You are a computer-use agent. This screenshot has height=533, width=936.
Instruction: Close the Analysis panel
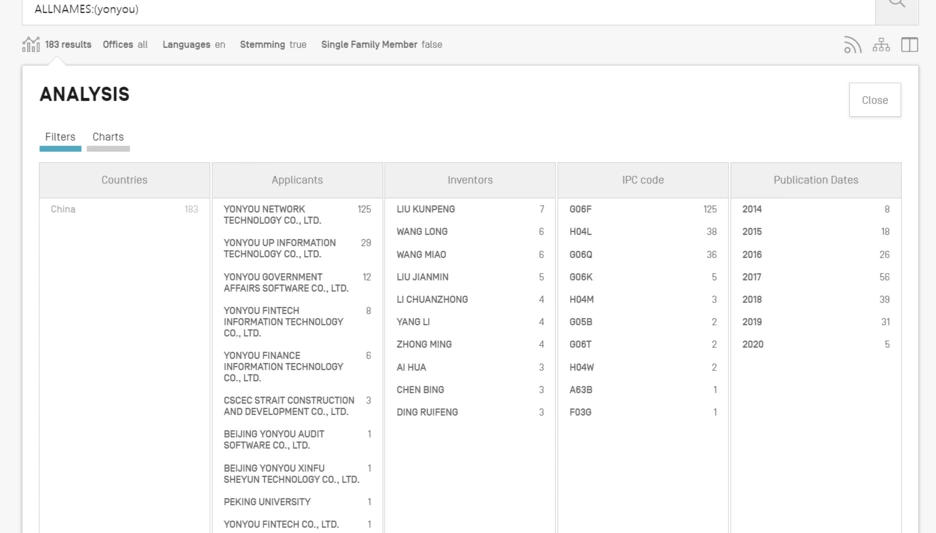[875, 100]
